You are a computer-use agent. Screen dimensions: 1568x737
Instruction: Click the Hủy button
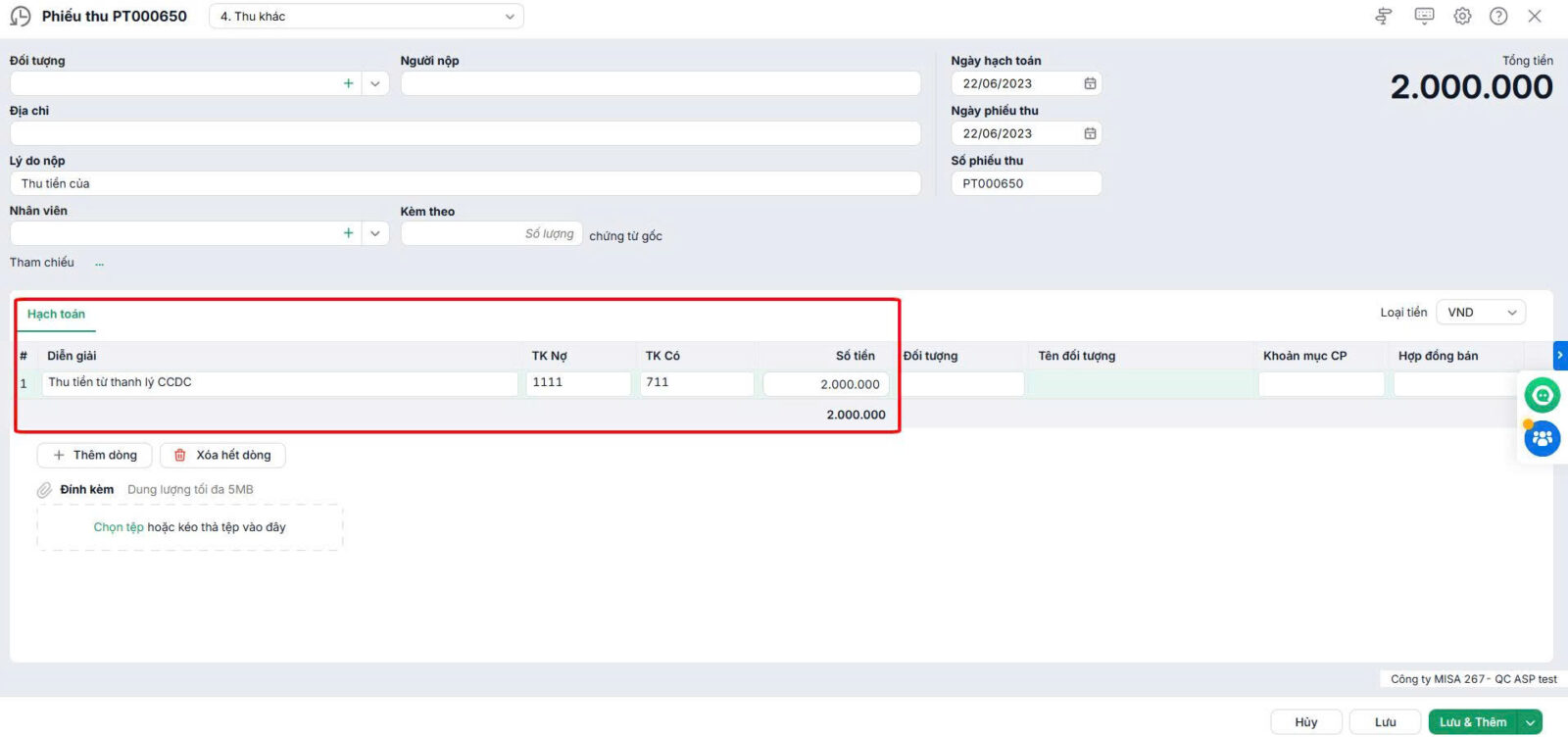[x=1306, y=722]
